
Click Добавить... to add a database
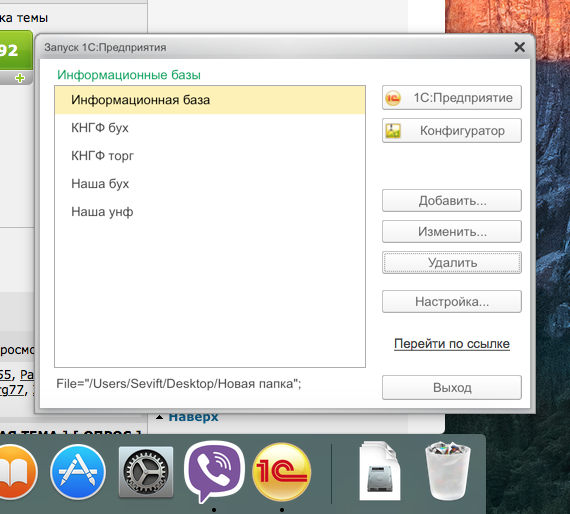pyautogui.click(x=451, y=200)
